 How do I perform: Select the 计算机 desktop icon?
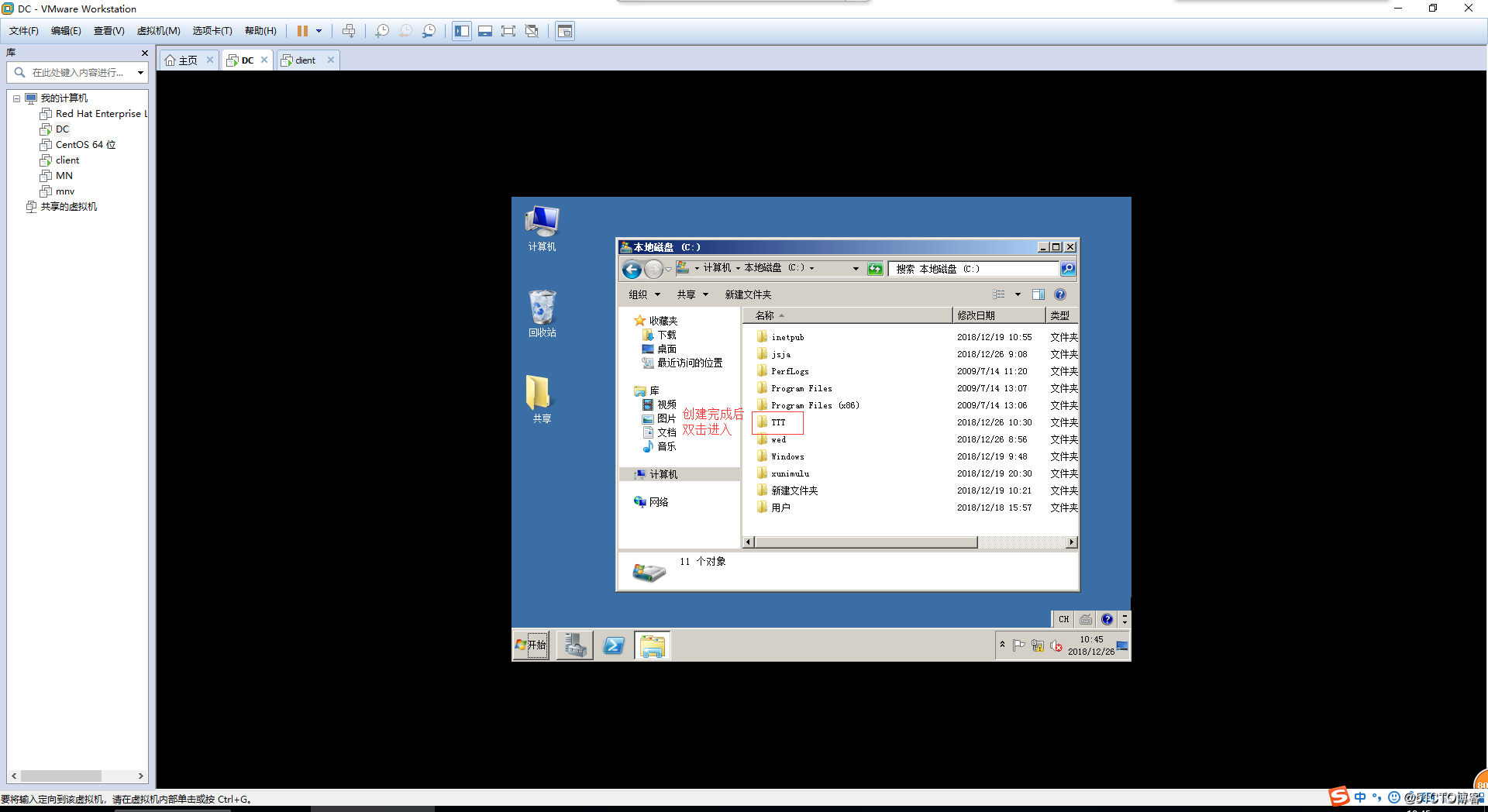[542, 229]
